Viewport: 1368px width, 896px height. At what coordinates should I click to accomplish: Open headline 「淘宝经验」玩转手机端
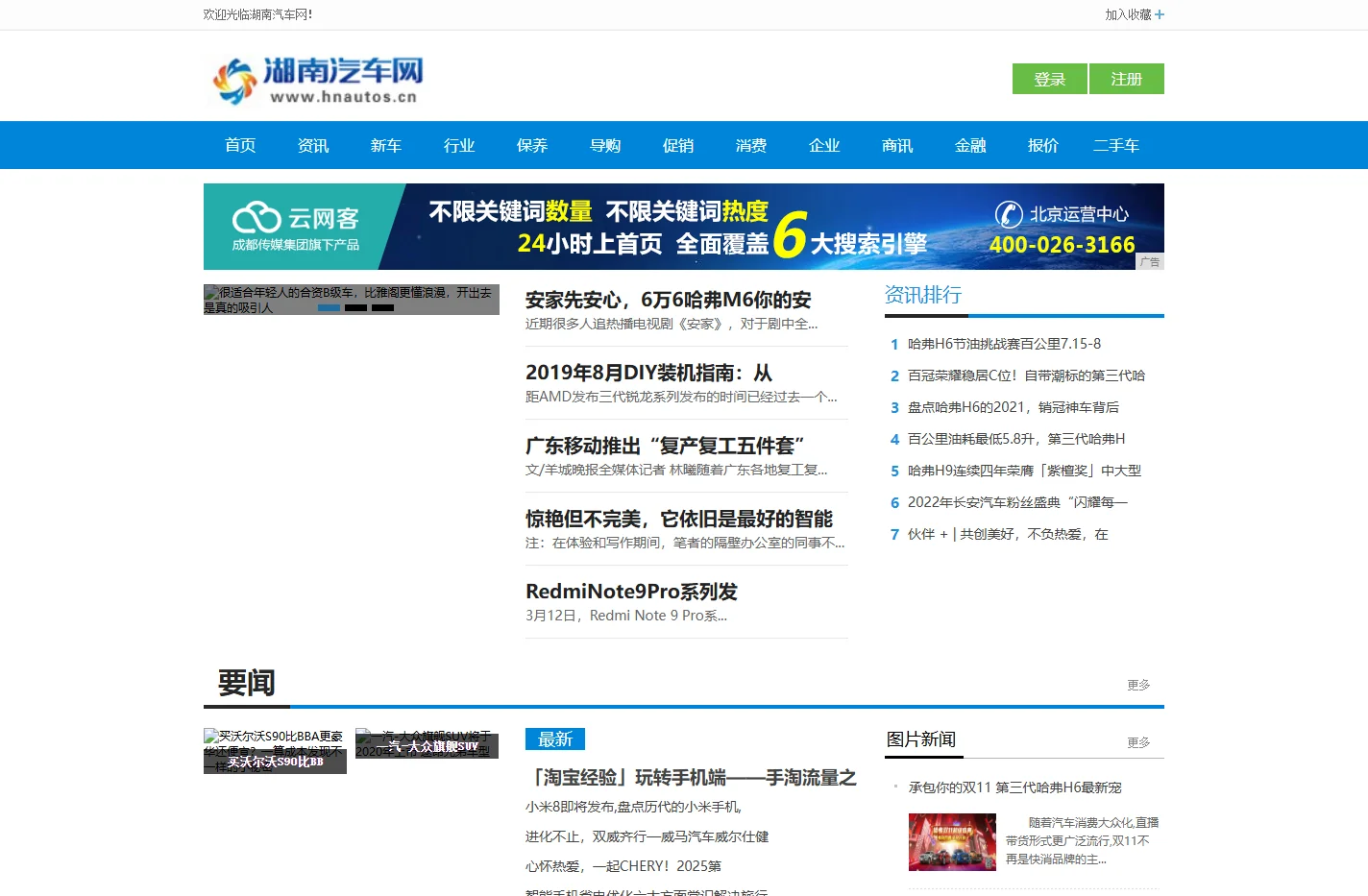click(691, 777)
